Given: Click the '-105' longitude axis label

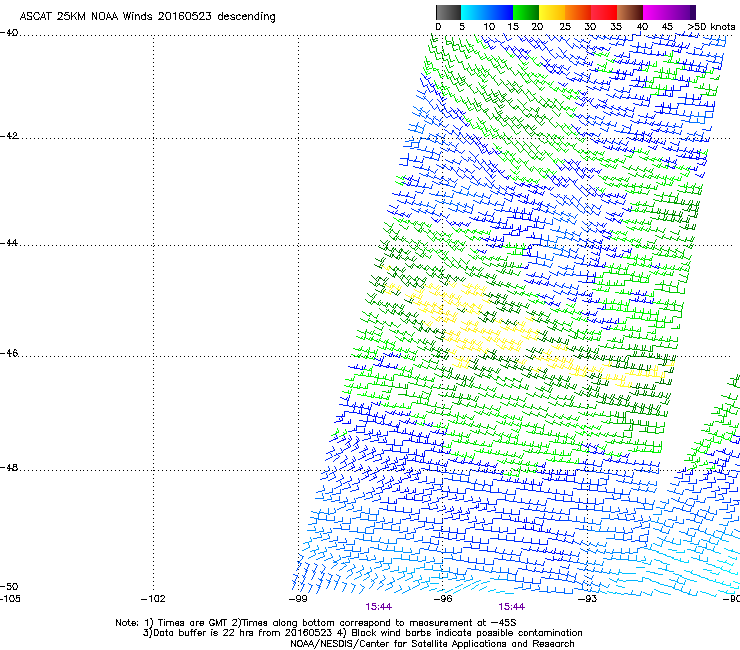Looking at the screenshot, I should [10, 599].
